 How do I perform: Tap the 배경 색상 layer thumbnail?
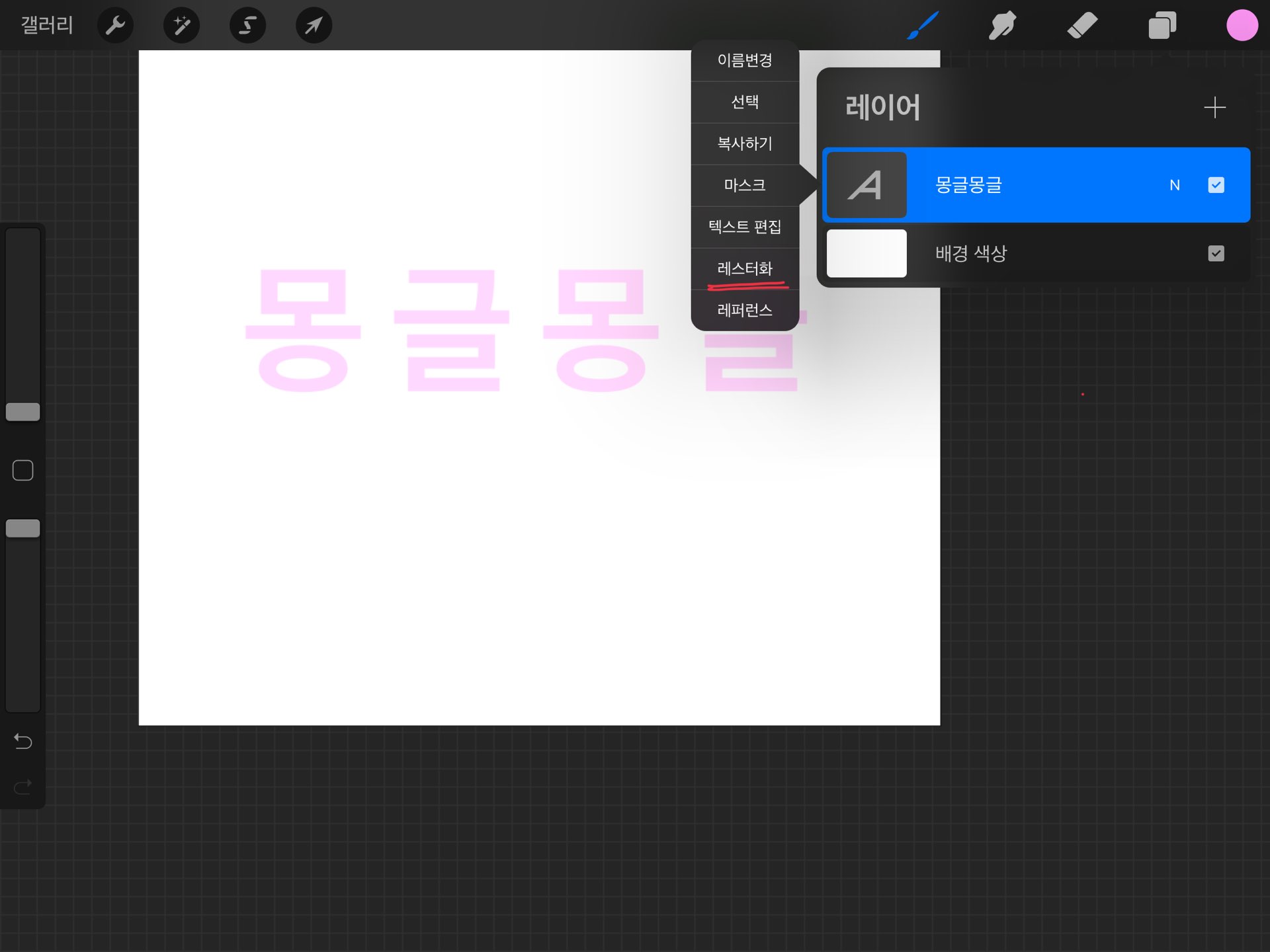pyautogui.click(x=867, y=253)
